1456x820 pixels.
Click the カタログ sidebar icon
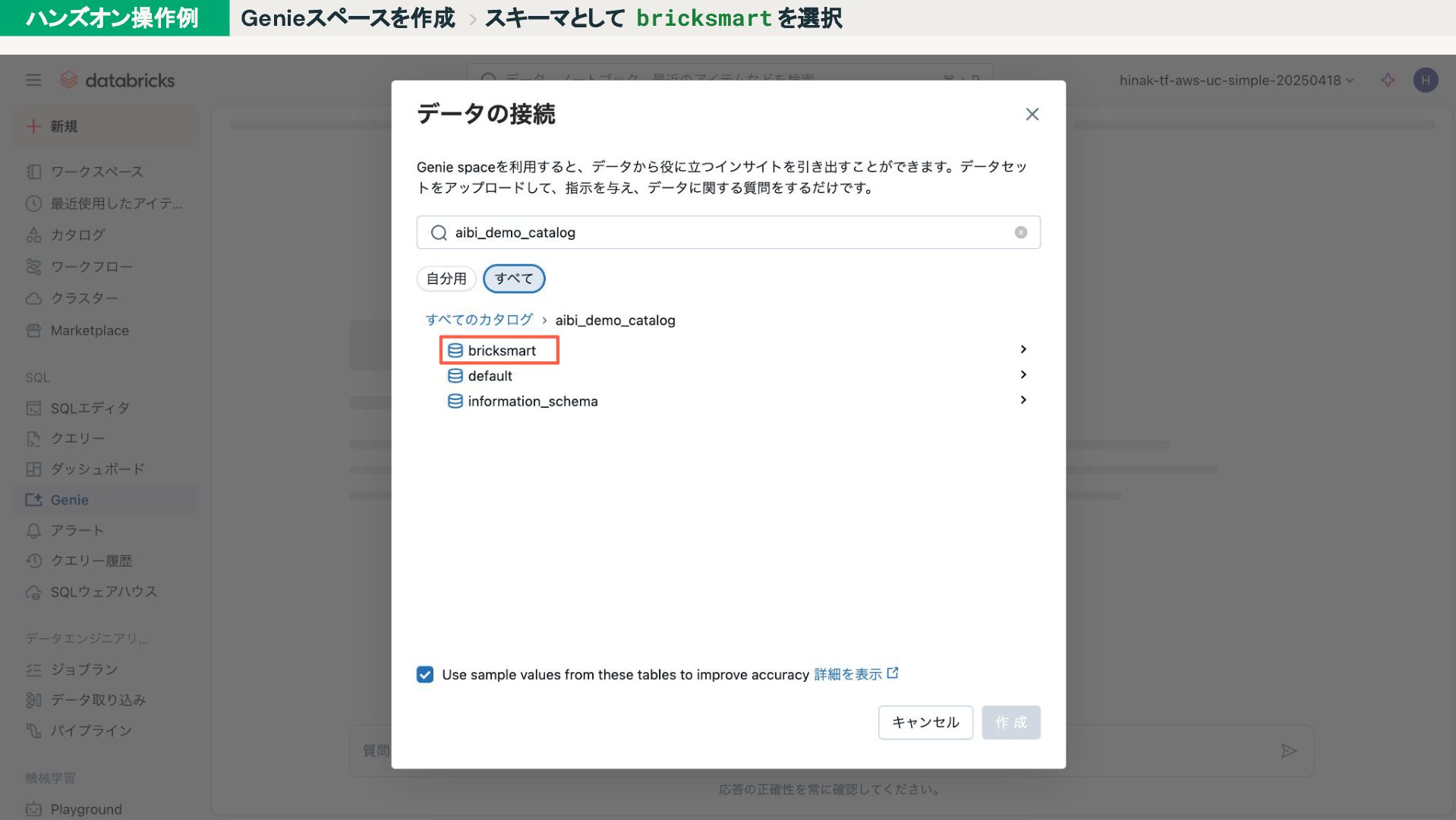point(33,235)
